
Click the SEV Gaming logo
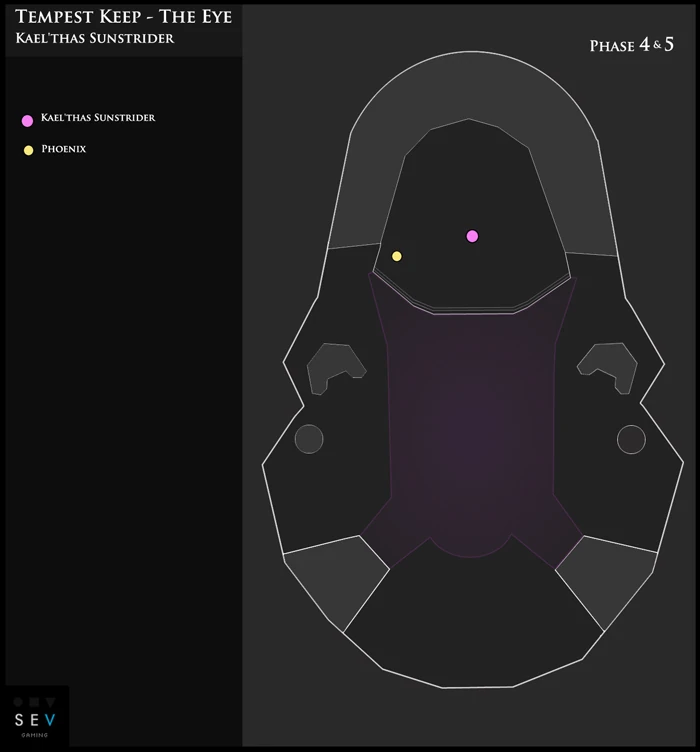coord(35,717)
